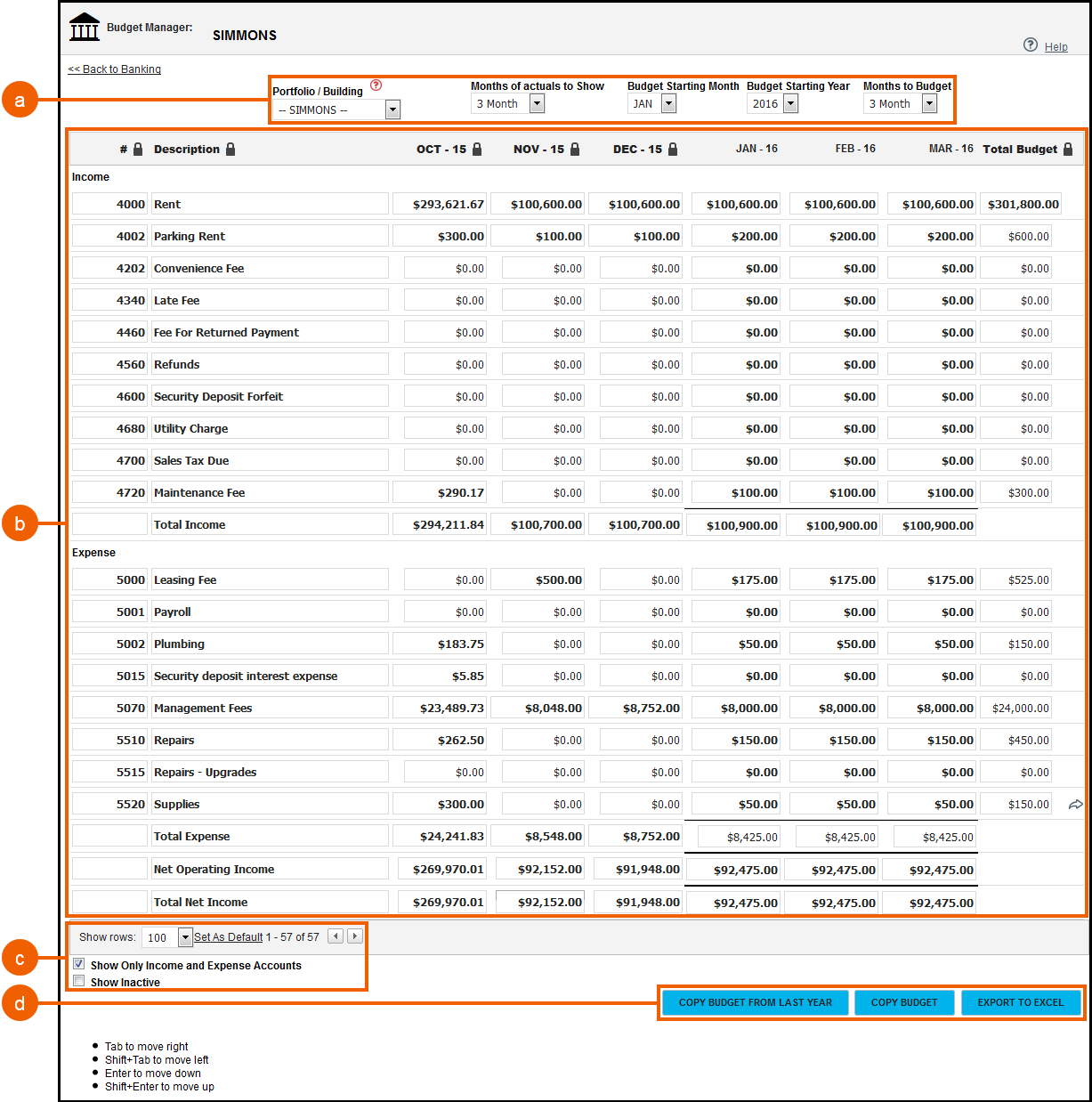The width and height of the screenshot is (1092, 1102).
Task: Open the Months of actuals to Show dropdown
Action: click(x=537, y=103)
